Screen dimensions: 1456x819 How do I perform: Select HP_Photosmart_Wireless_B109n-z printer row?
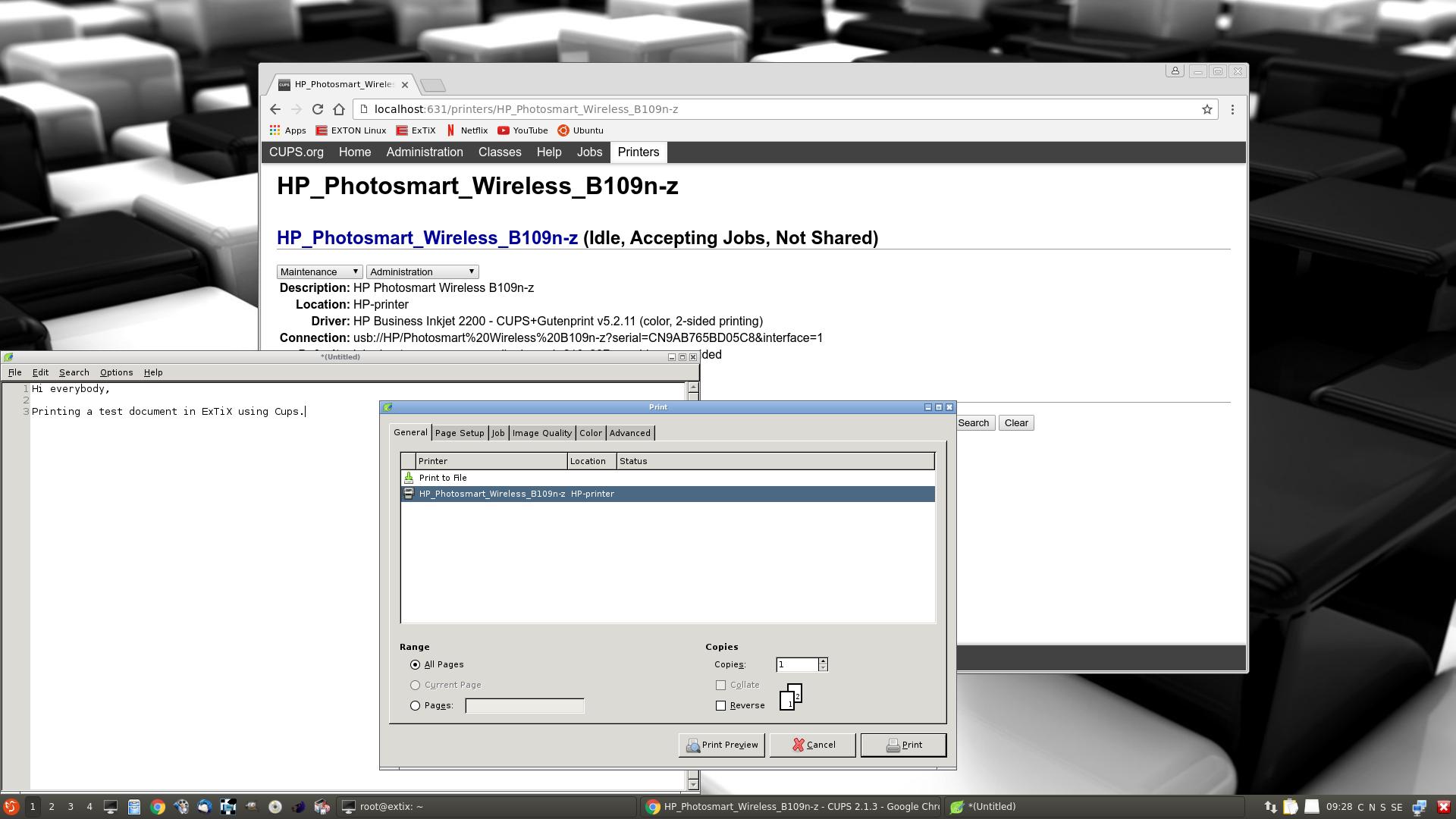point(667,494)
